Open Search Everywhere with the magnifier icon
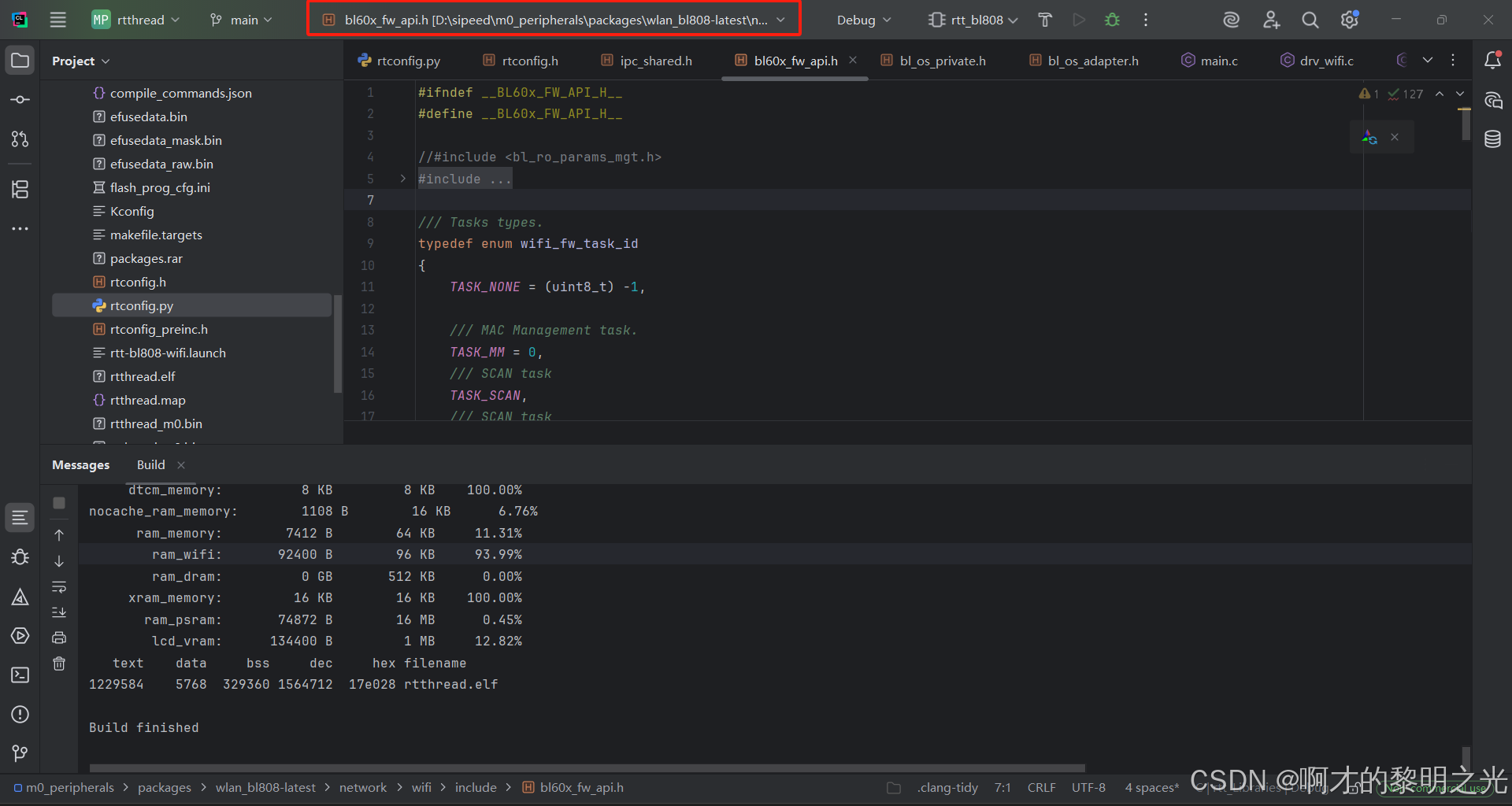 [1310, 20]
